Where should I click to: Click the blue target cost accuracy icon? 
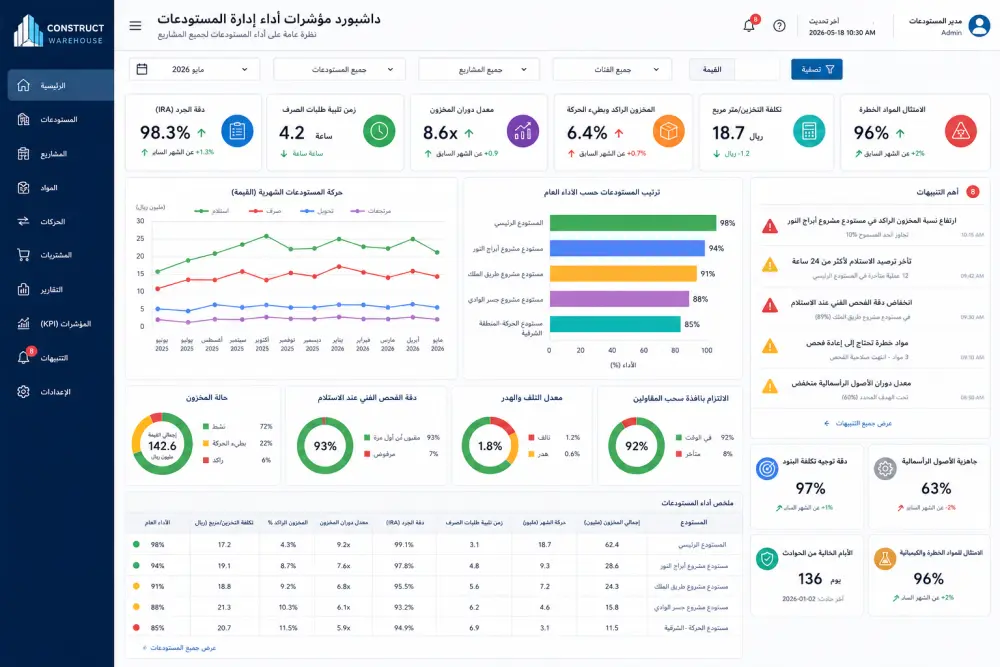point(767,469)
